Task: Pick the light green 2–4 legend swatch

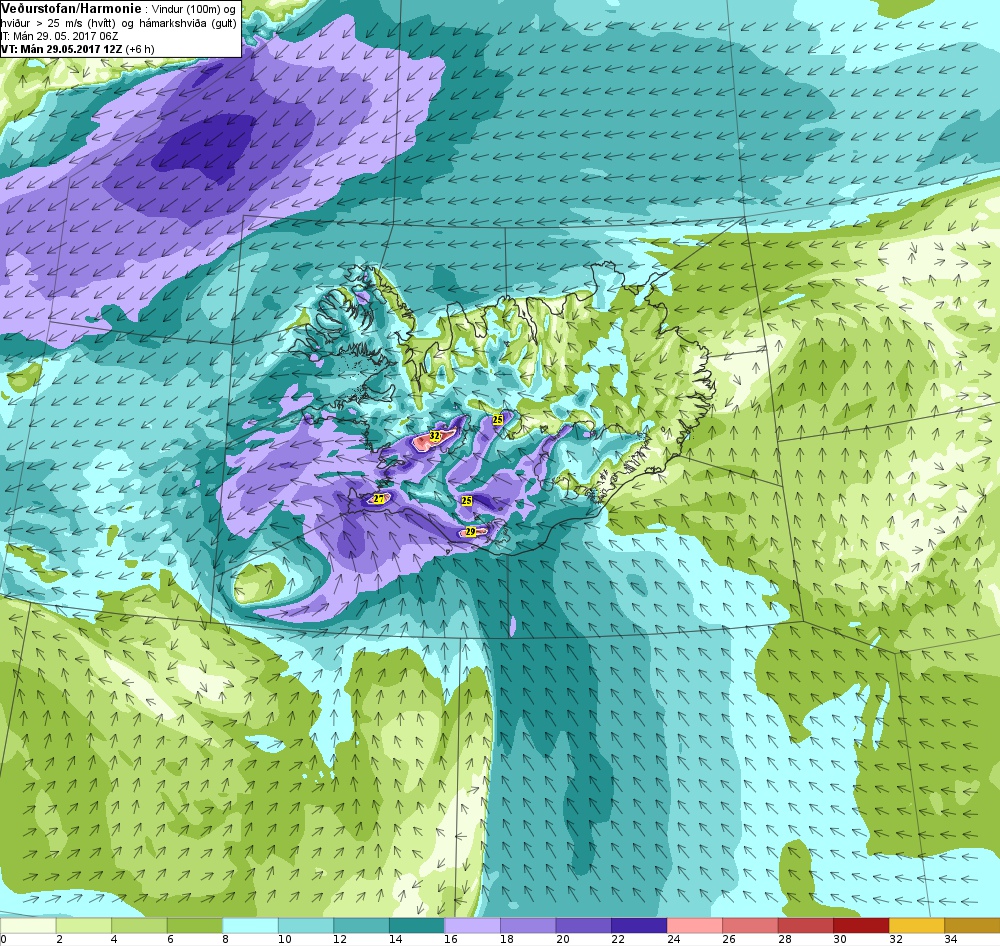Action: tap(84, 926)
